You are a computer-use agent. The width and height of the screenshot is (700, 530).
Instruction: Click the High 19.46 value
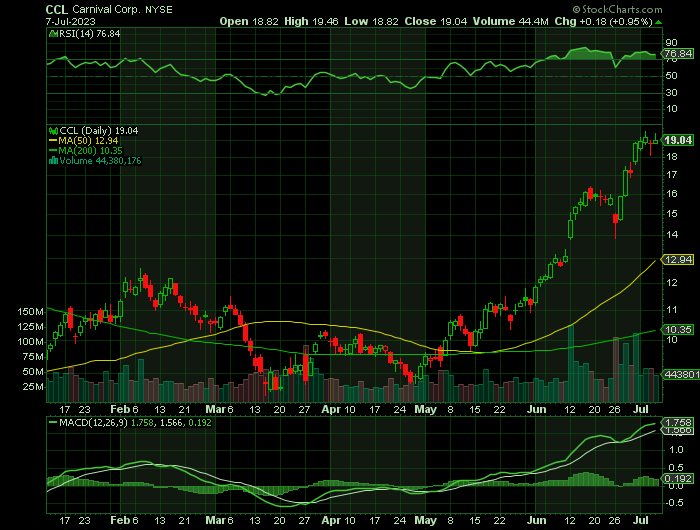(311, 21)
